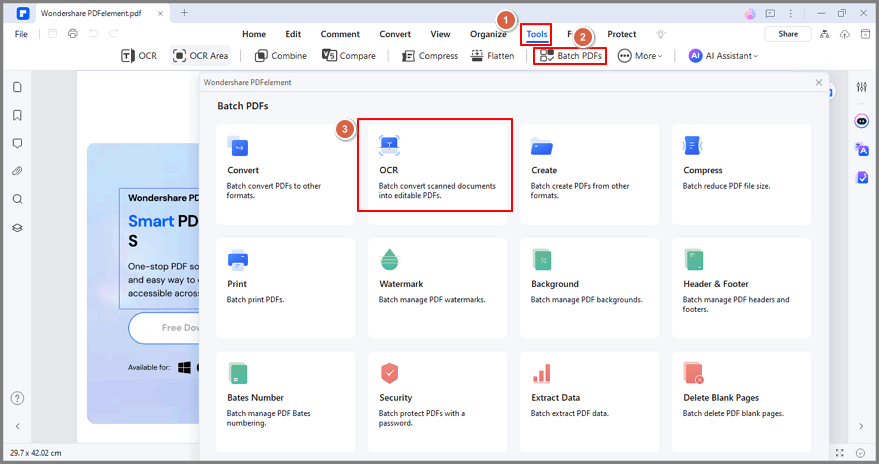
Task: Open the Protect tab
Action: tap(622, 34)
